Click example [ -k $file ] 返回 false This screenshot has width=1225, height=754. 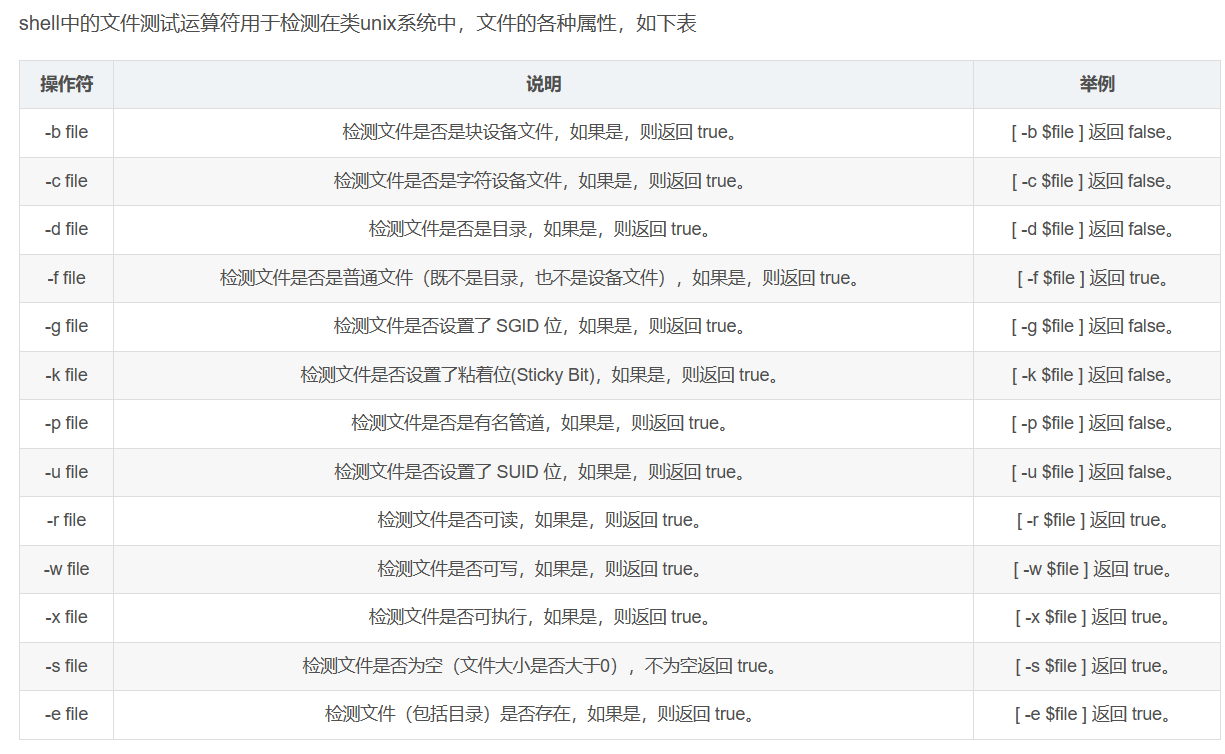coord(1096,375)
